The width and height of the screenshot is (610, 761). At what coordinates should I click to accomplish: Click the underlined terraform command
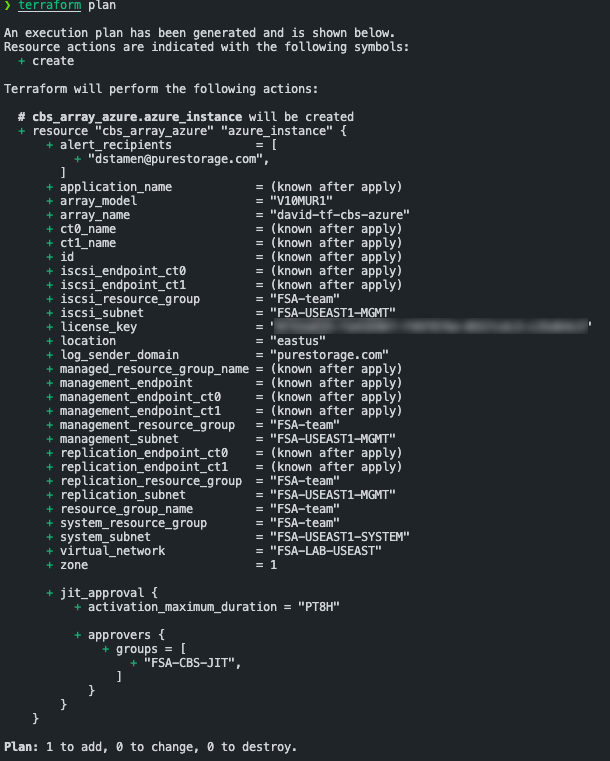pyautogui.click(x=49, y=5)
